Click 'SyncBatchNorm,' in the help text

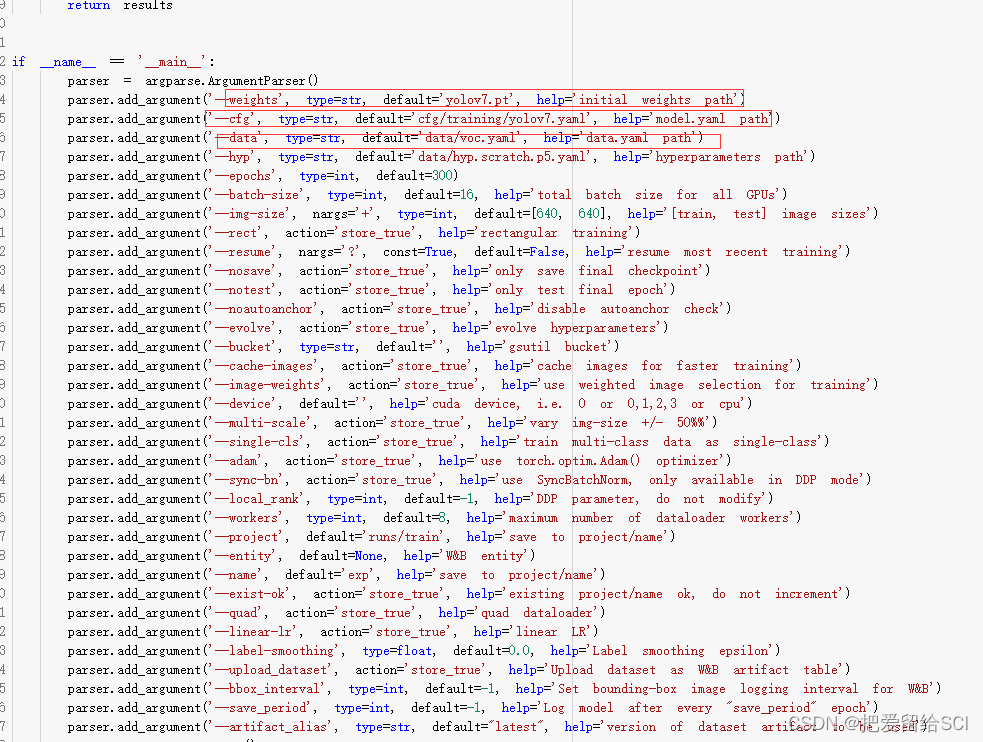point(584,480)
